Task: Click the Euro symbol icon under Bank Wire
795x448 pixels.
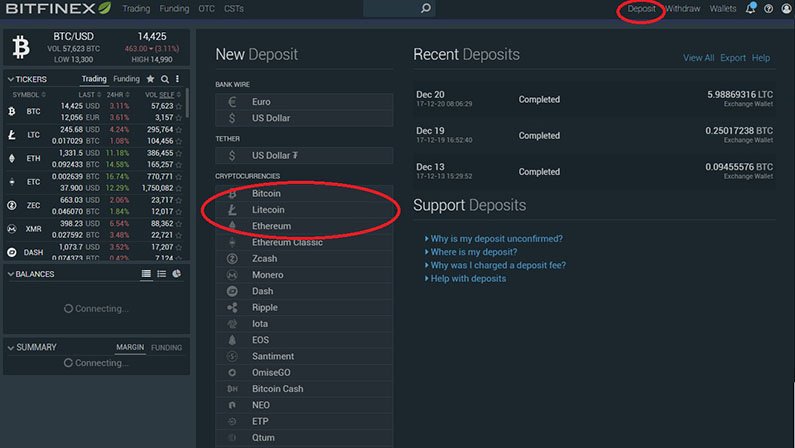Action: click(232, 102)
